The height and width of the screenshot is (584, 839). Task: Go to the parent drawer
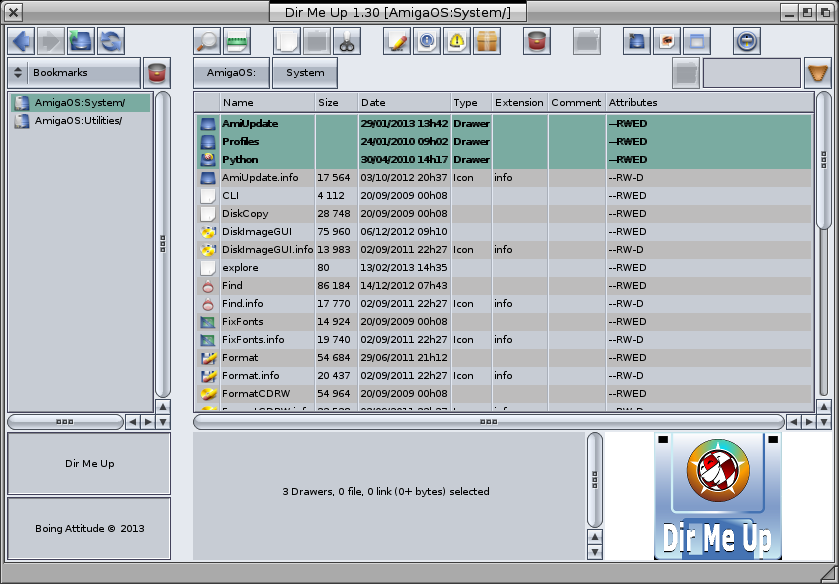pyautogui.click(x=81, y=41)
